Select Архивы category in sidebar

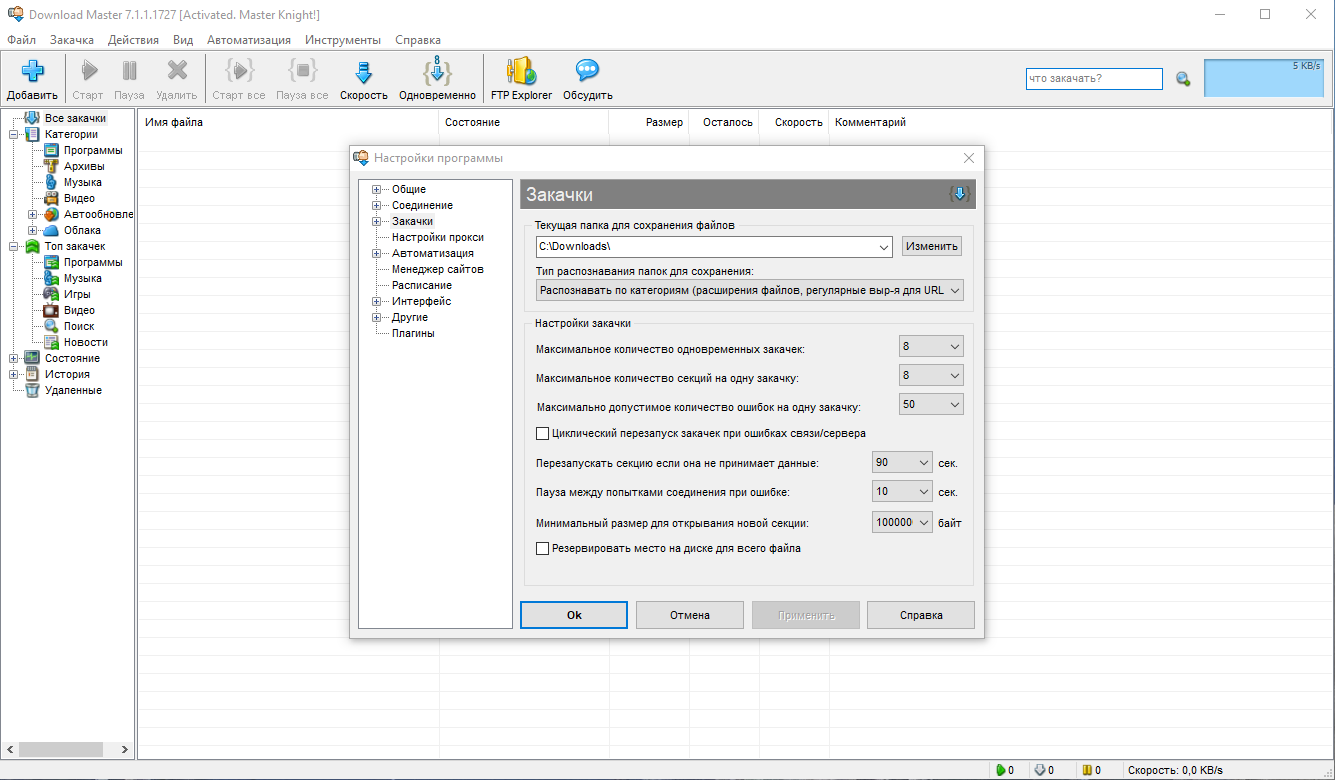(x=84, y=166)
